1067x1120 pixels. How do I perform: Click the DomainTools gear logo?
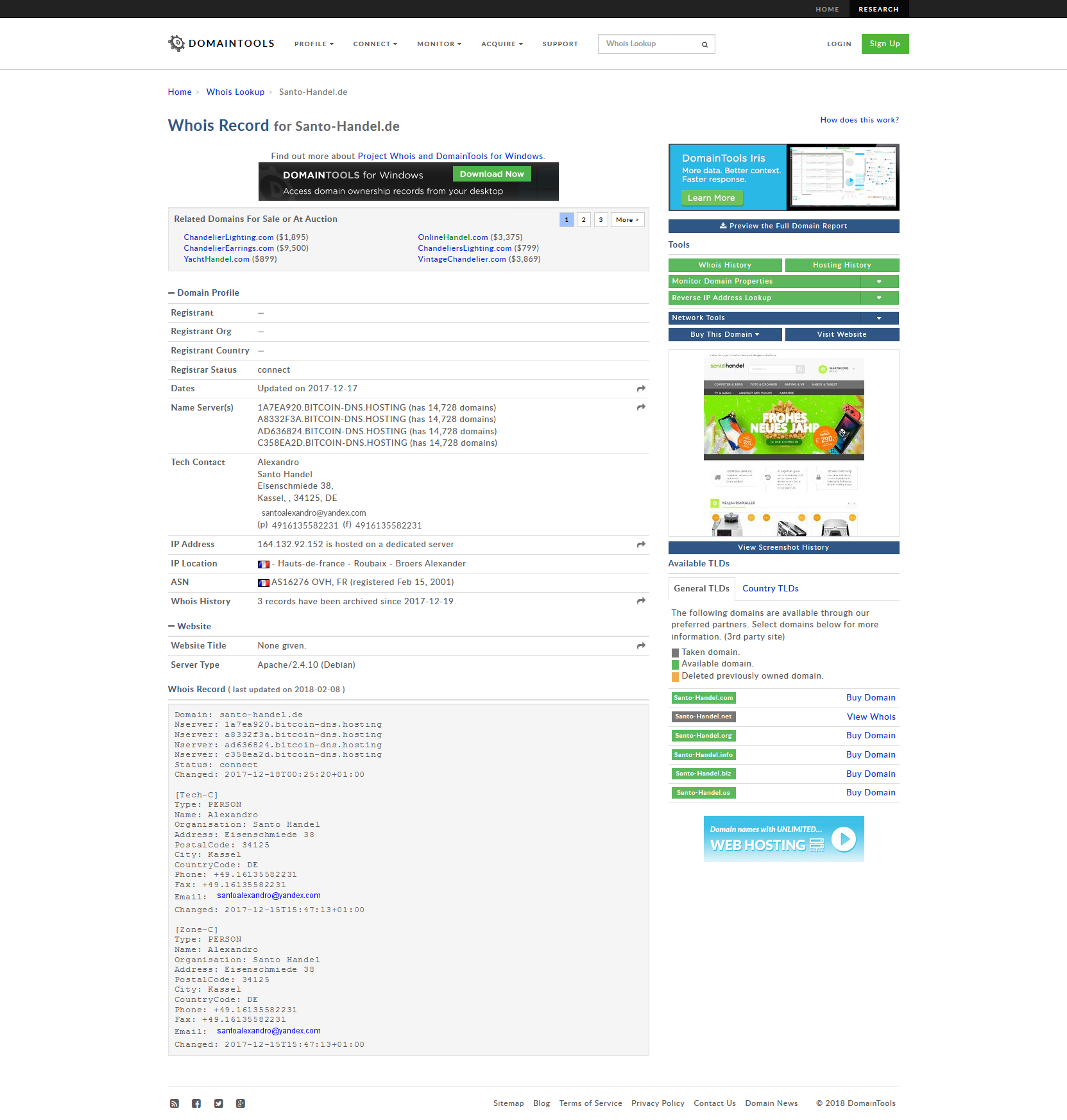pos(176,44)
